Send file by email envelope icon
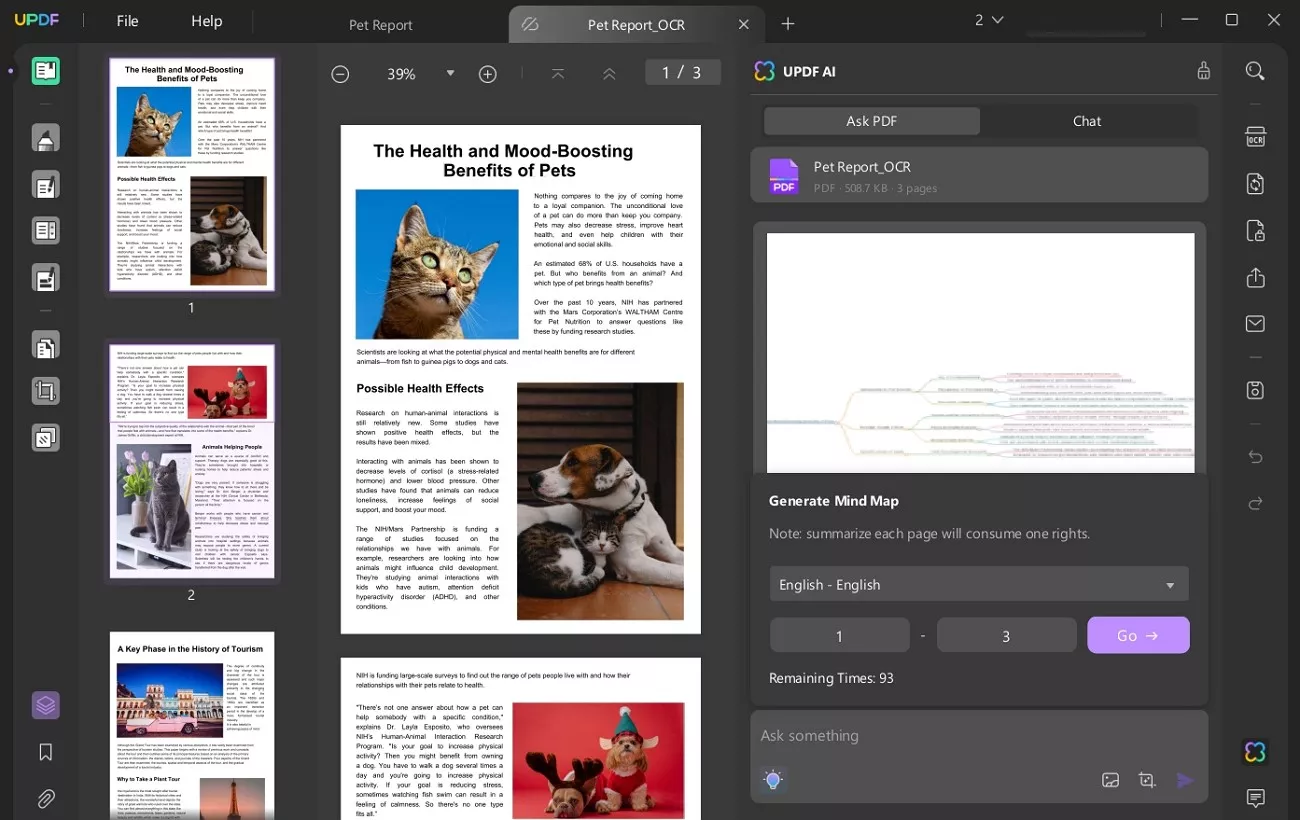 point(1255,324)
